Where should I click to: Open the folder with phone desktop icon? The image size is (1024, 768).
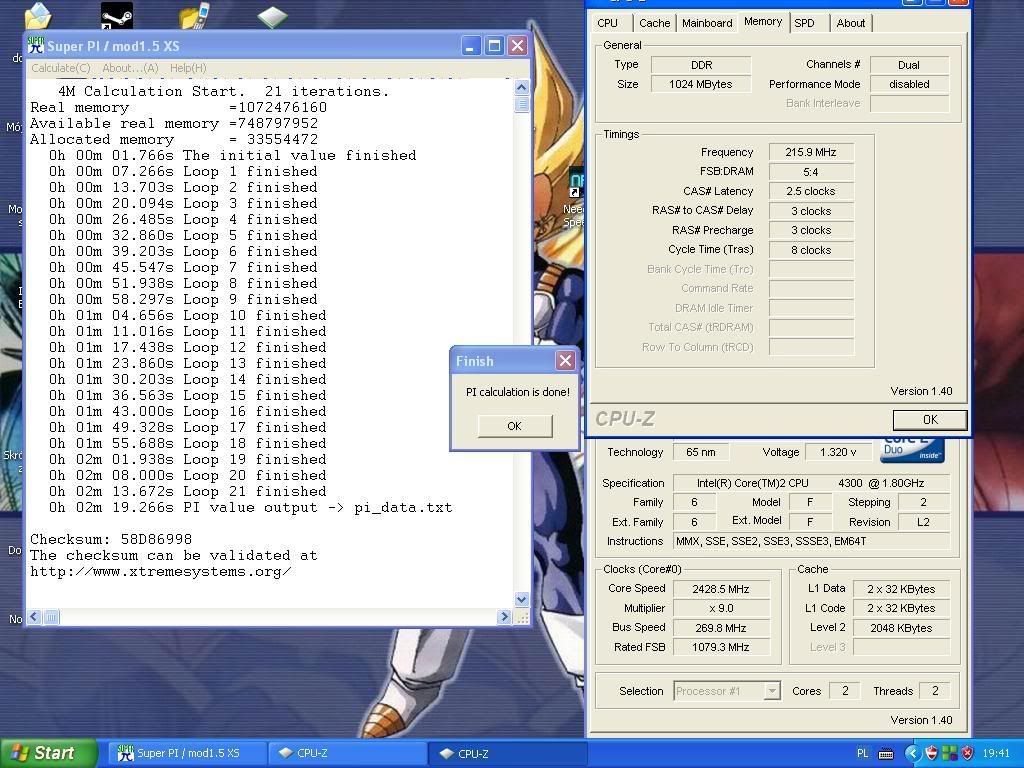click(x=195, y=15)
